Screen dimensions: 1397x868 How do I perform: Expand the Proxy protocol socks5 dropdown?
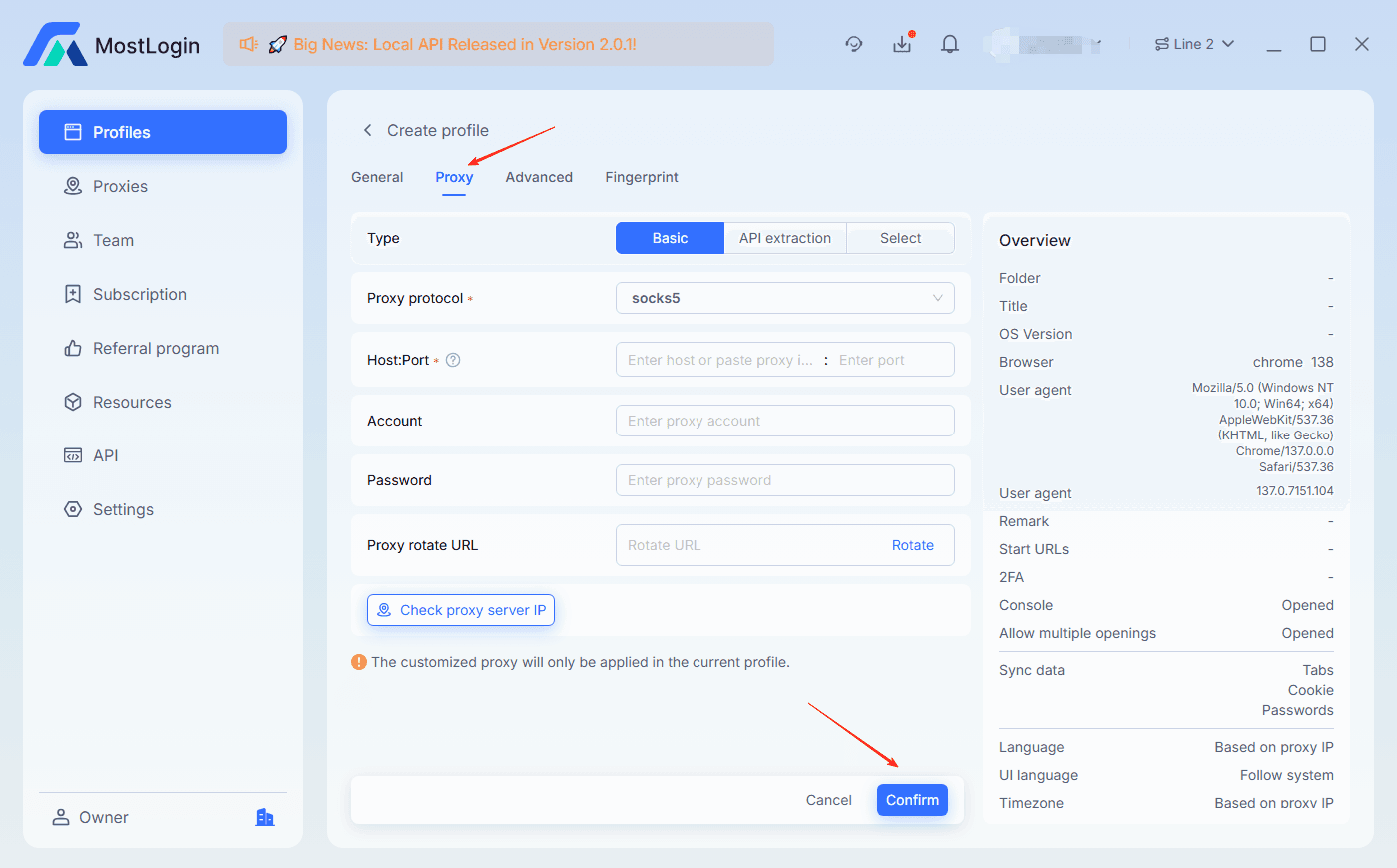click(784, 298)
